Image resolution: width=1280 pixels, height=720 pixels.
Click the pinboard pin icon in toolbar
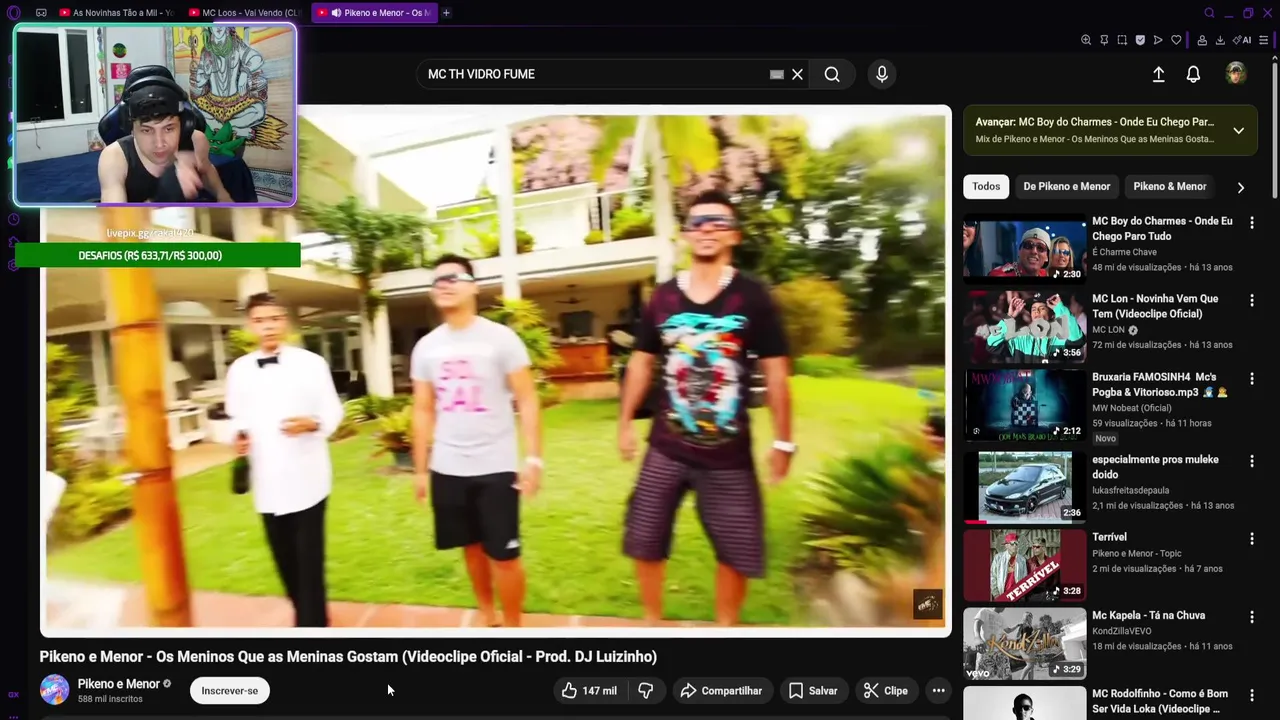(x=1104, y=40)
